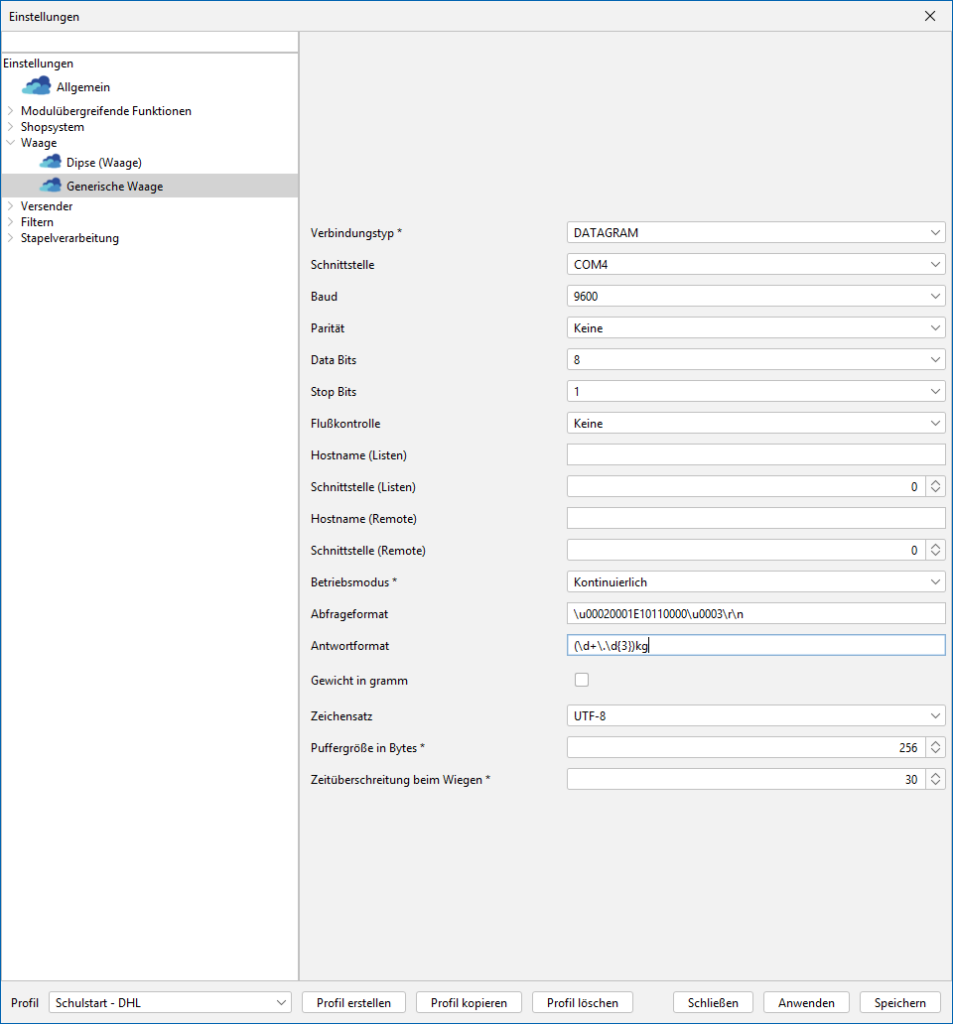This screenshot has height=1024, width=953.
Task: Click the Profil löschen button
Action: pos(582,1003)
